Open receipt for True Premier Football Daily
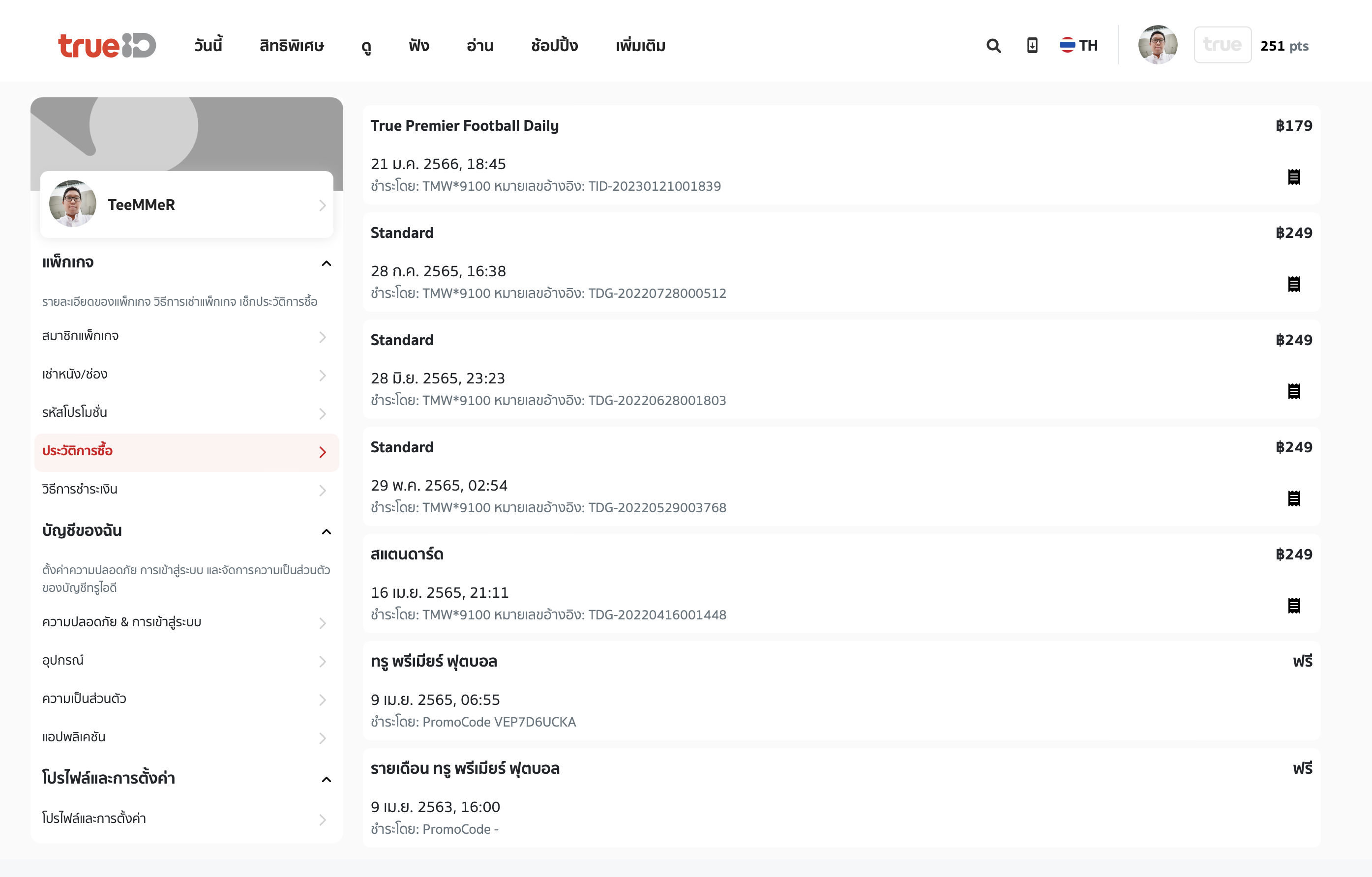The width and height of the screenshot is (1372, 877). [1293, 177]
